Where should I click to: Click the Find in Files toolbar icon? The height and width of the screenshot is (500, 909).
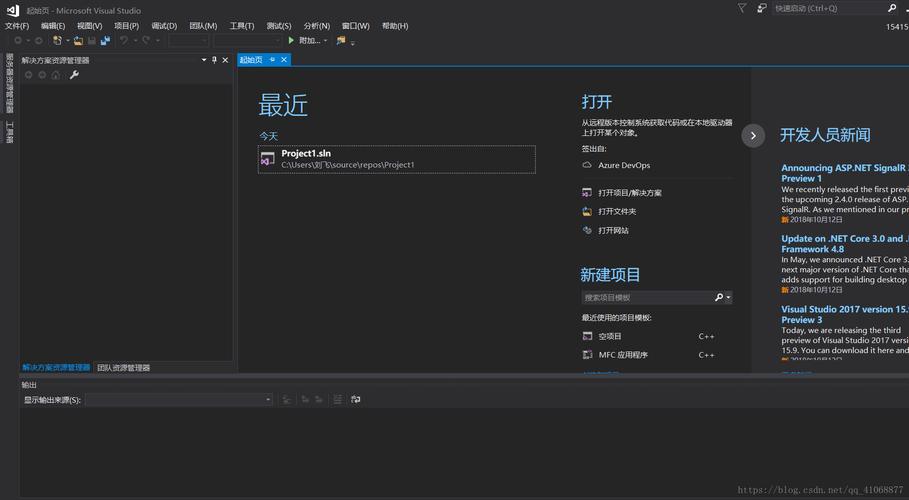[x=341, y=41]
